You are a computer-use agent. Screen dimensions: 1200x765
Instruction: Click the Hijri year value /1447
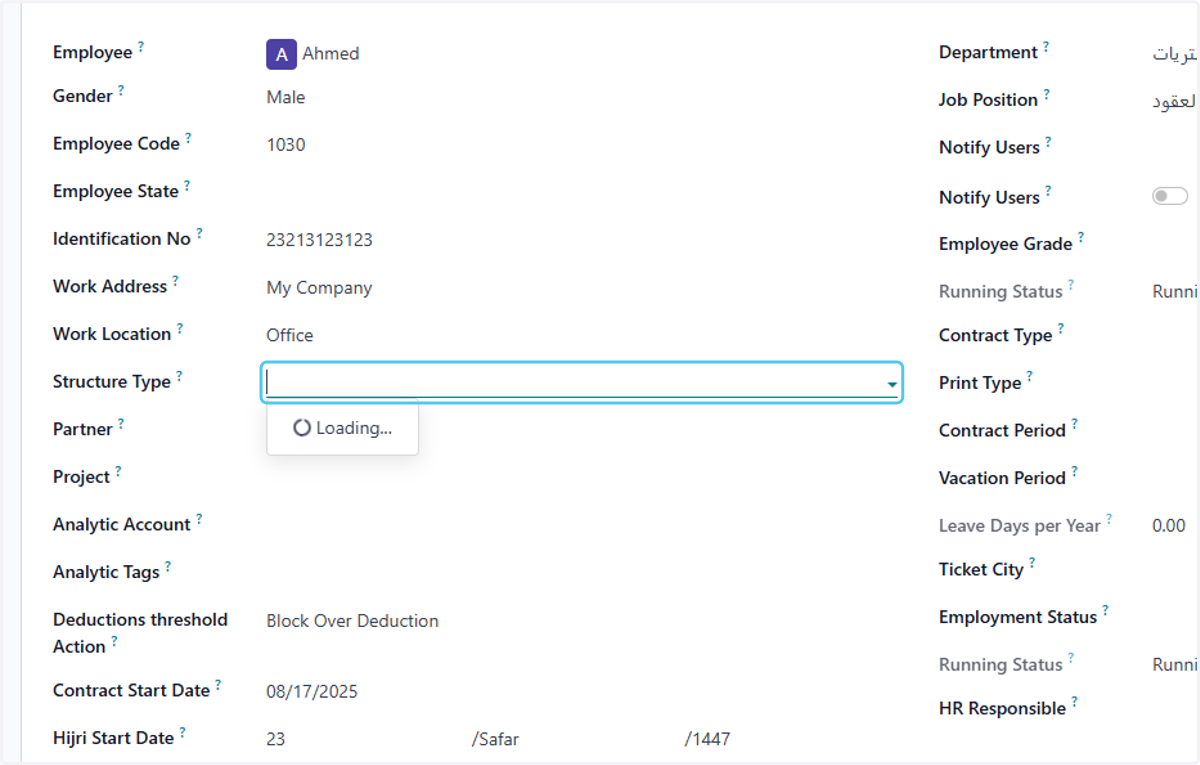[707, 740]
